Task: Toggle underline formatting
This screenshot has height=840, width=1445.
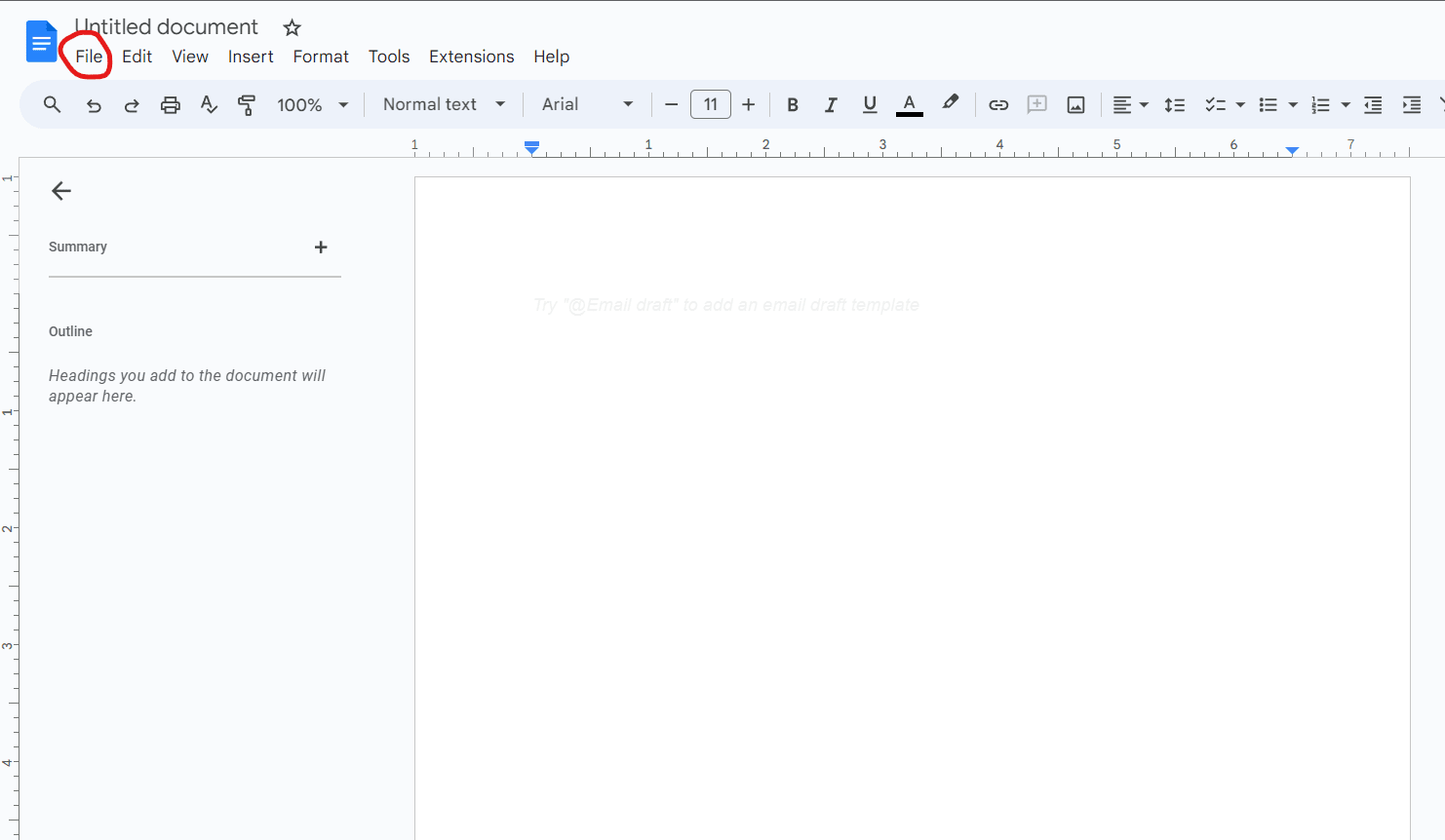Action: coord(870,104)
